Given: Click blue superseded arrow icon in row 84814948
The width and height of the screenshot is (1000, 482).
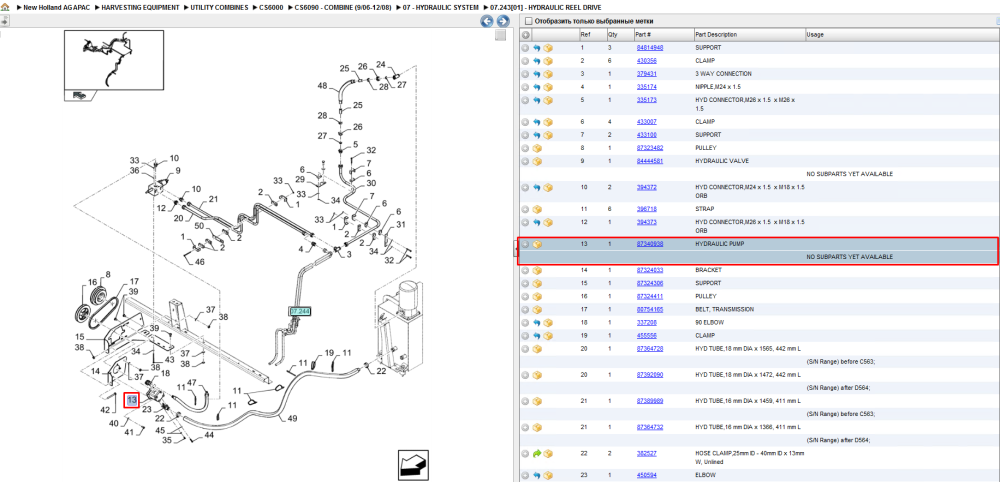Looking at the screenshot, I should pos(537,48).
